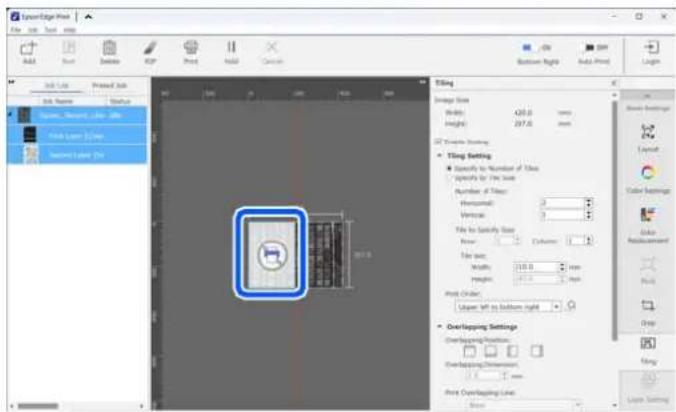The width and height of the screenshot is (676, 412).
Task: Open Color Replacement in the sidebar
Action: (x=648, y=214)
